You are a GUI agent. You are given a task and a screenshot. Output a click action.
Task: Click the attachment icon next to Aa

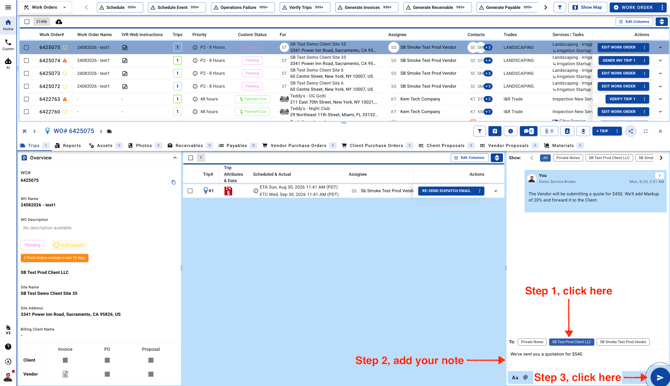click(526, 377)
